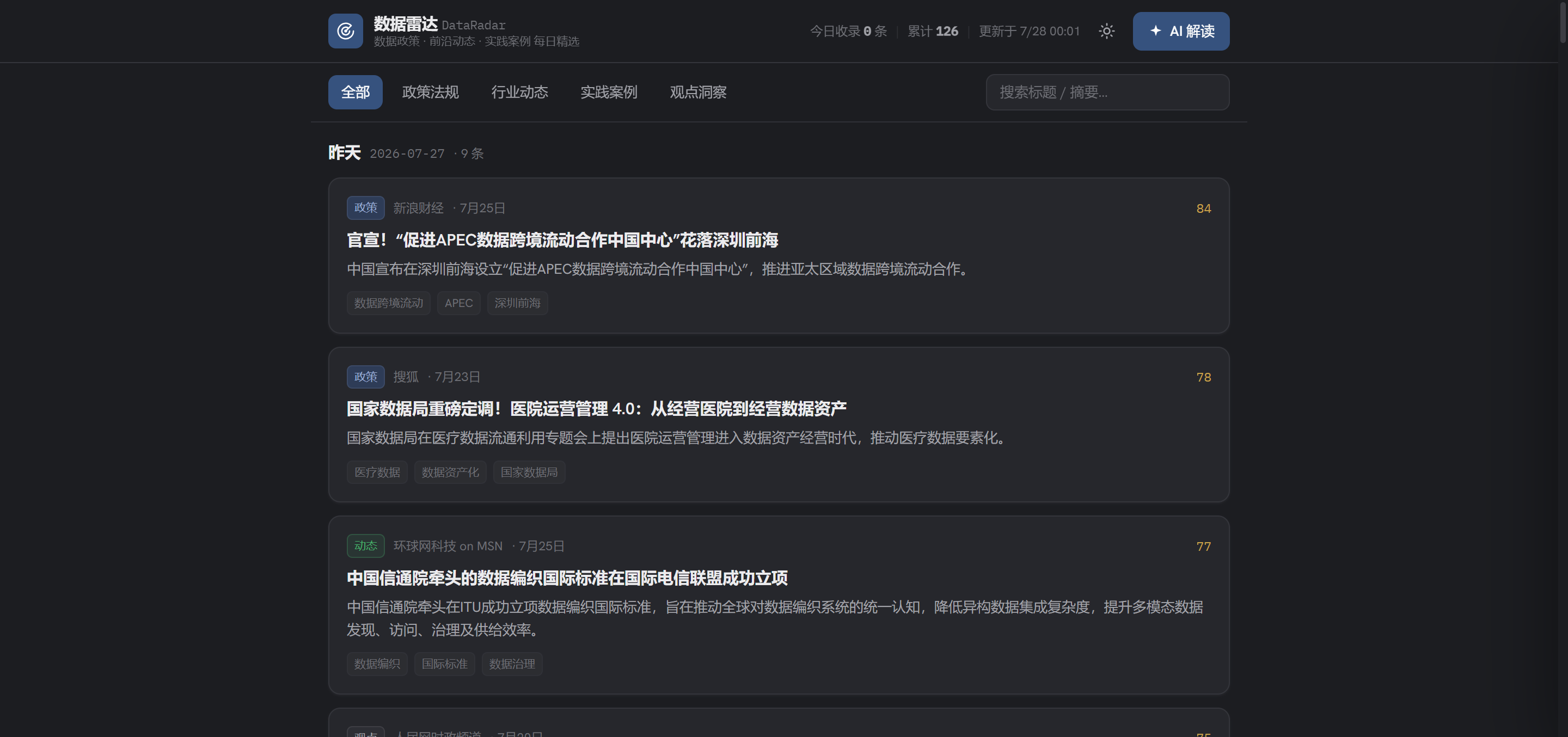Click the score 78 on 搜狐 card

point(1203,377)
